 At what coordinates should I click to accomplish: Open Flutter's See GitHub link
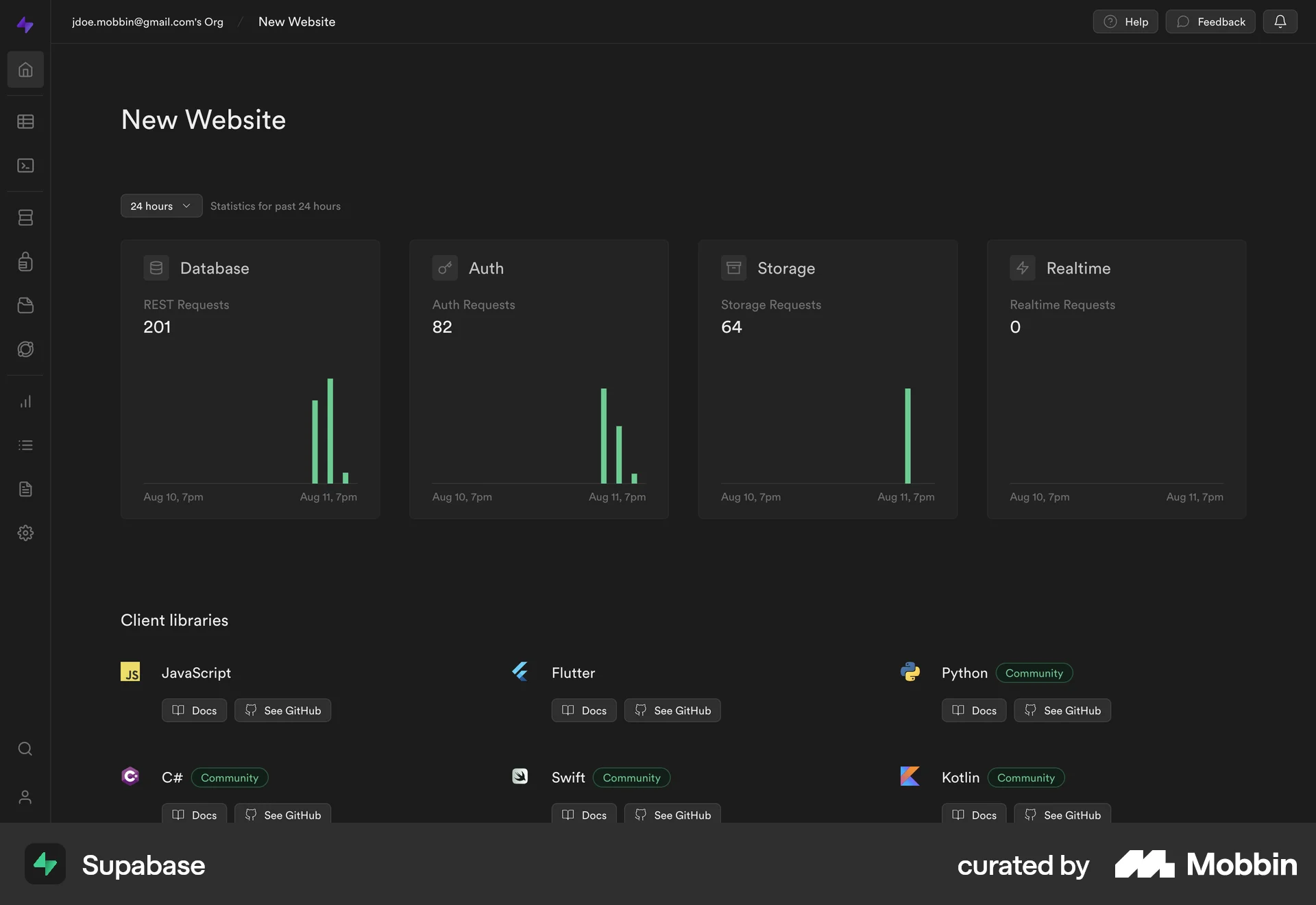pos(672,710)
